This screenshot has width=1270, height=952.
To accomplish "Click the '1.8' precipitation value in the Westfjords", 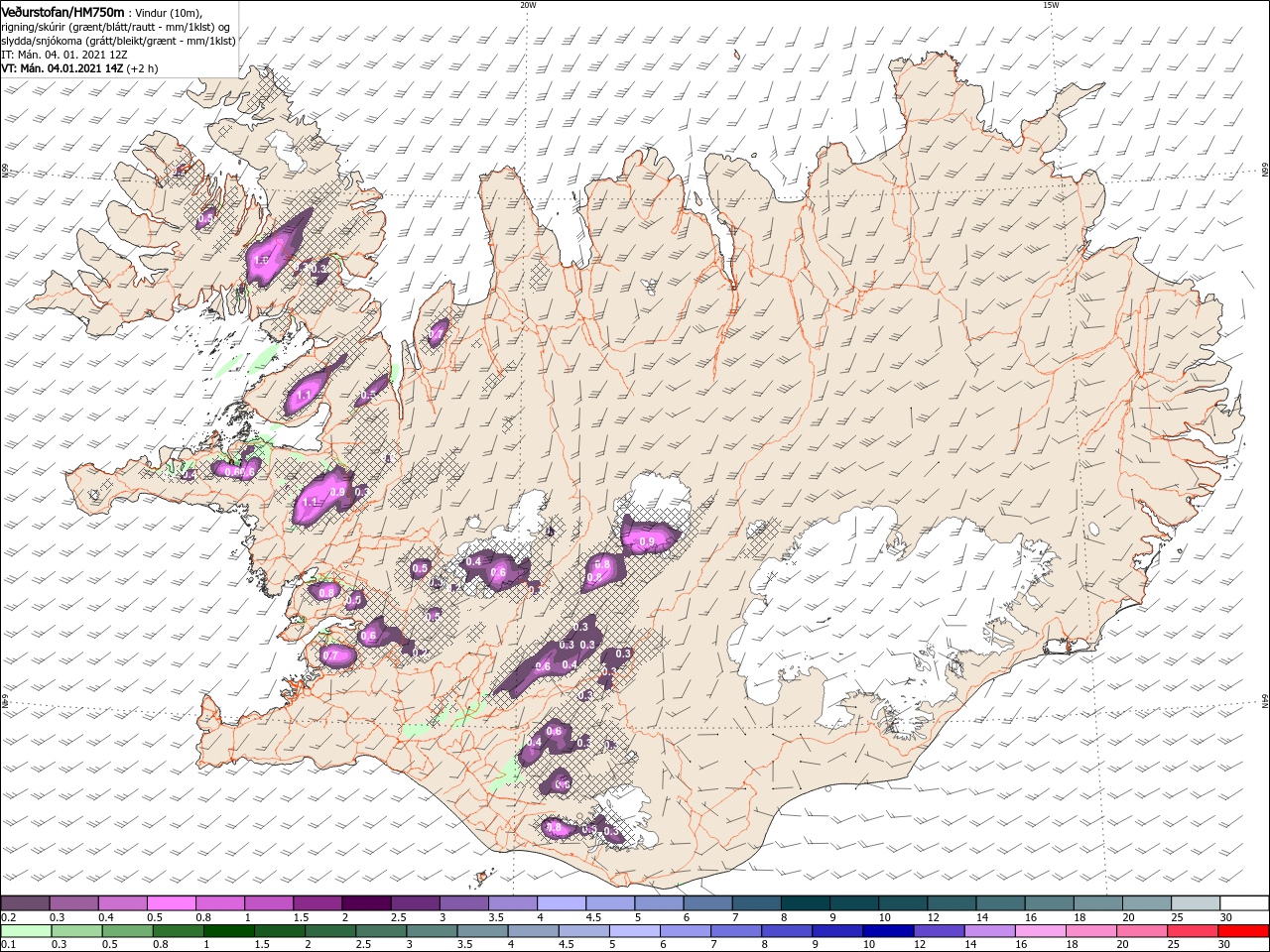I will pyautogui.click(x=262, y=261).
